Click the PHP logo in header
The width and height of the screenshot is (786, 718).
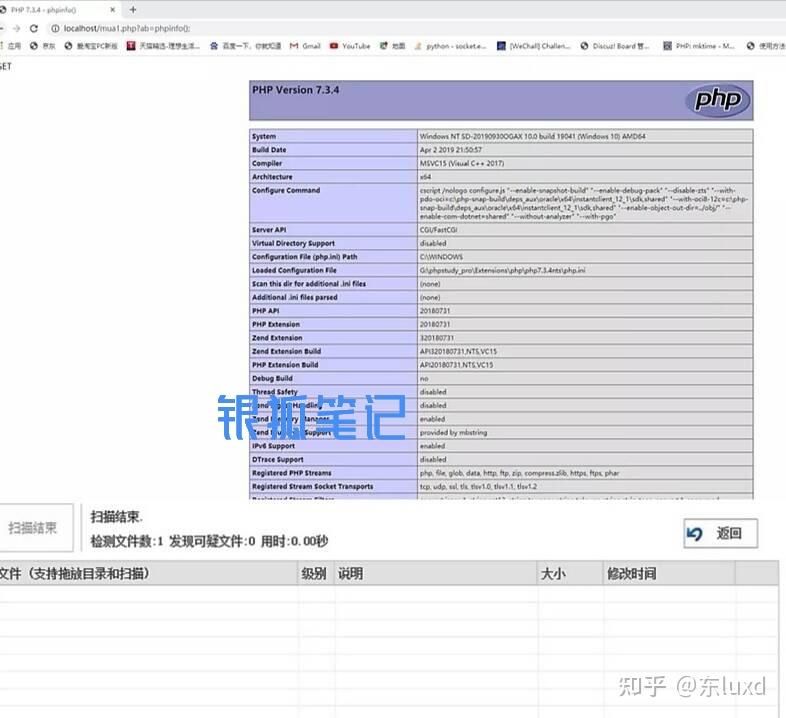coord(717,100)
